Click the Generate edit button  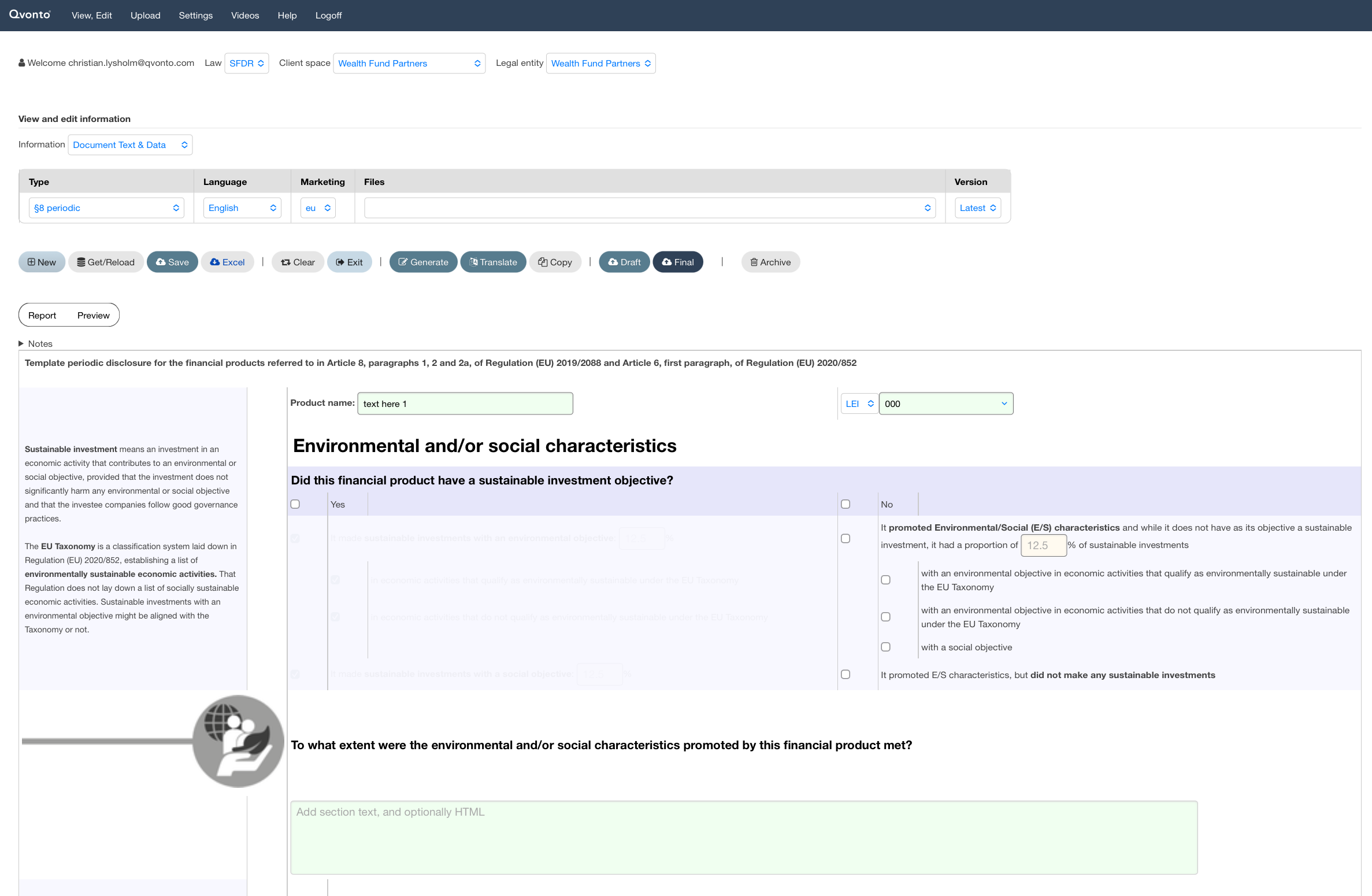click(423, 262)
